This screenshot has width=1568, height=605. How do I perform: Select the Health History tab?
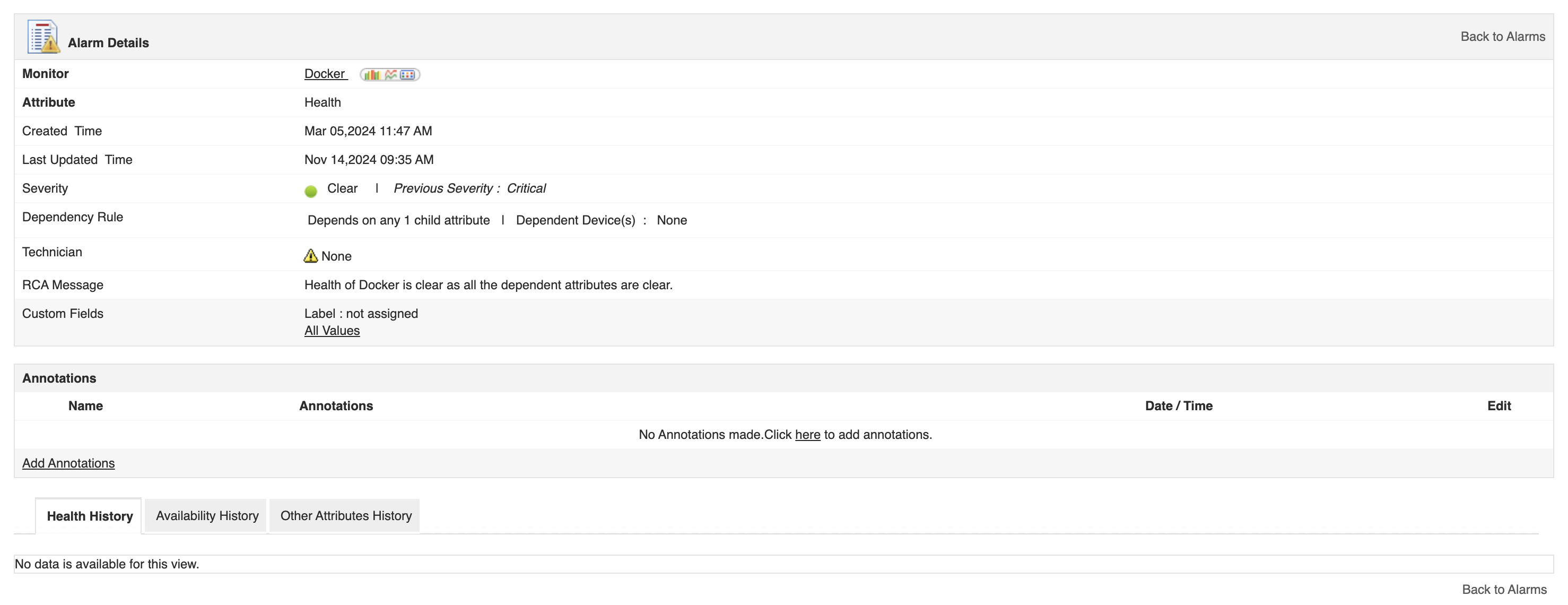point(90,515)
